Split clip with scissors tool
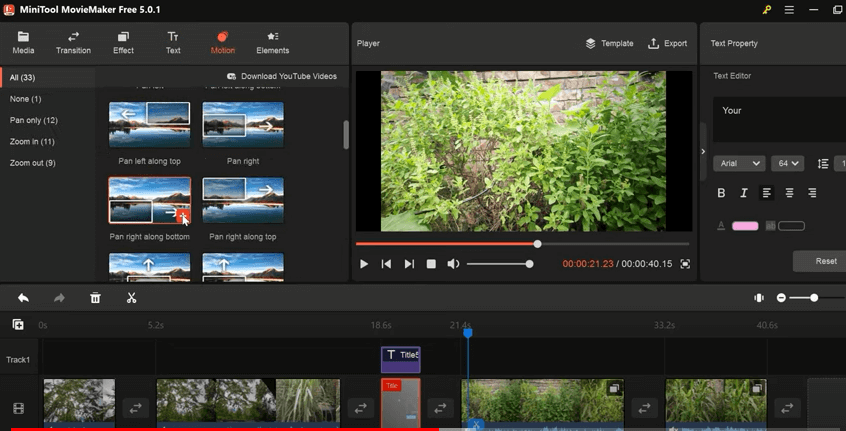The width and height of the screenshot is (846, 431). click(x=132, y=298)
